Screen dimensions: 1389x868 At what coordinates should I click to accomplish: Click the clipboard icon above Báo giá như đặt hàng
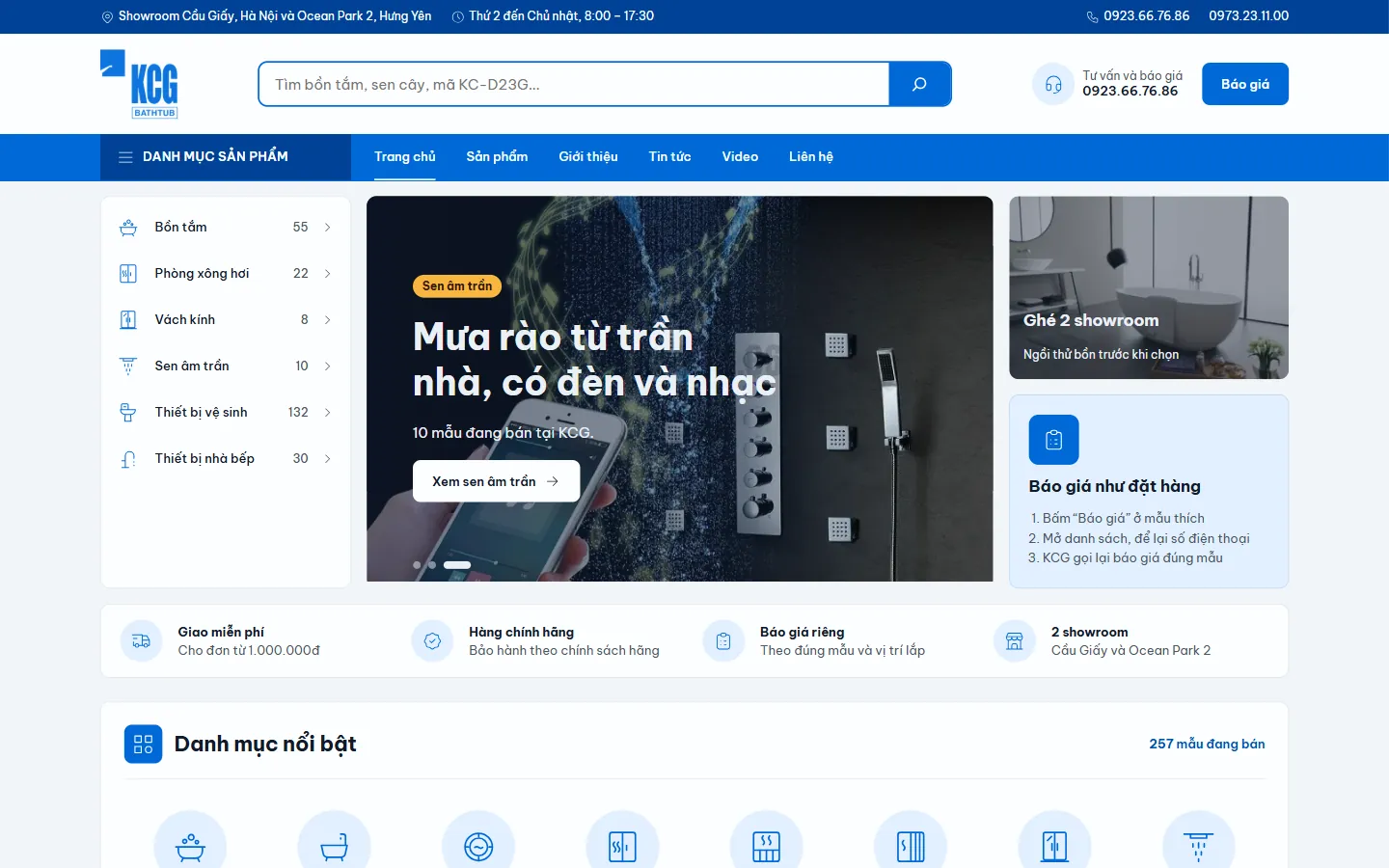(1054, 440)
